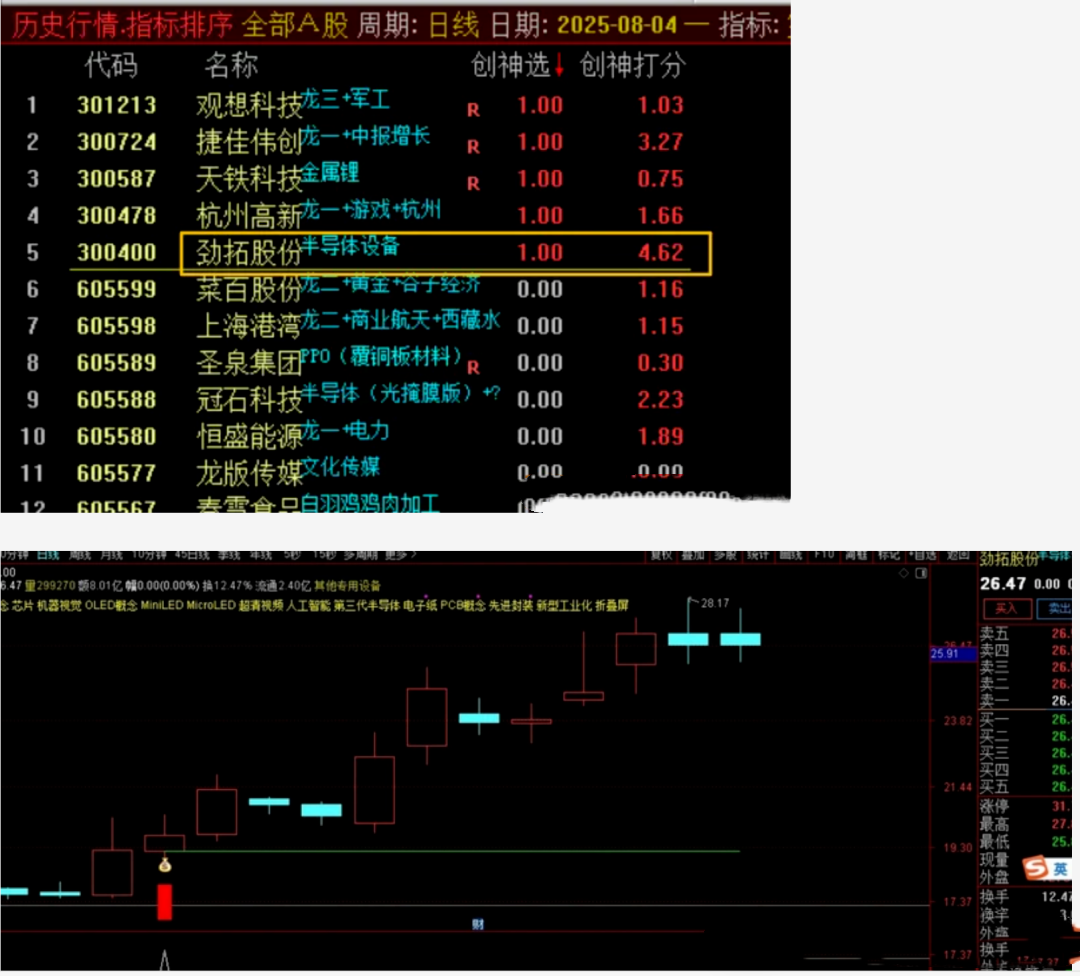Click the blue 25.91 price label on axis

[x=945, y=653]
